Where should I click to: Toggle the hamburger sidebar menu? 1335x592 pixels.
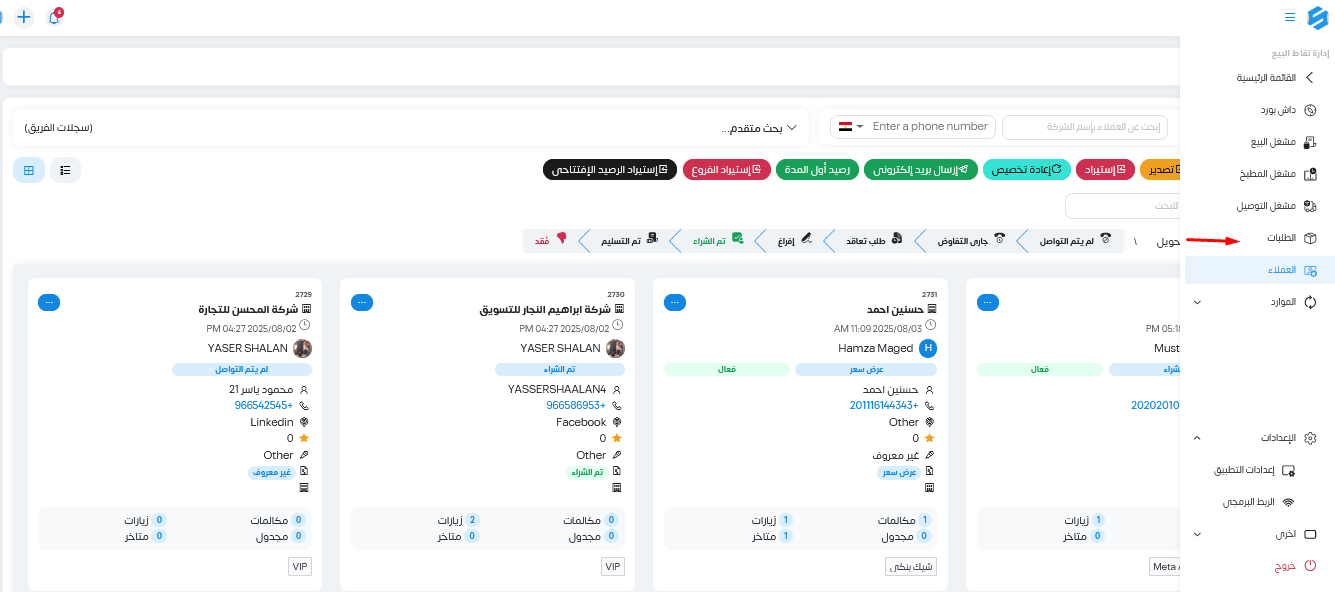[x=1290, y=17]
